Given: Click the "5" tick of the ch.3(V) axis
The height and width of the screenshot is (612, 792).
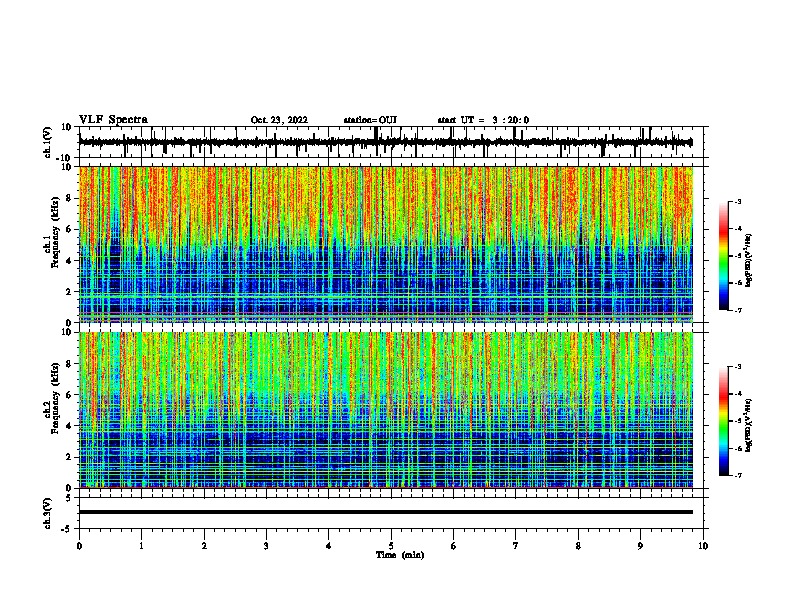Looking at the screenshot, I should tap(70, 498).
